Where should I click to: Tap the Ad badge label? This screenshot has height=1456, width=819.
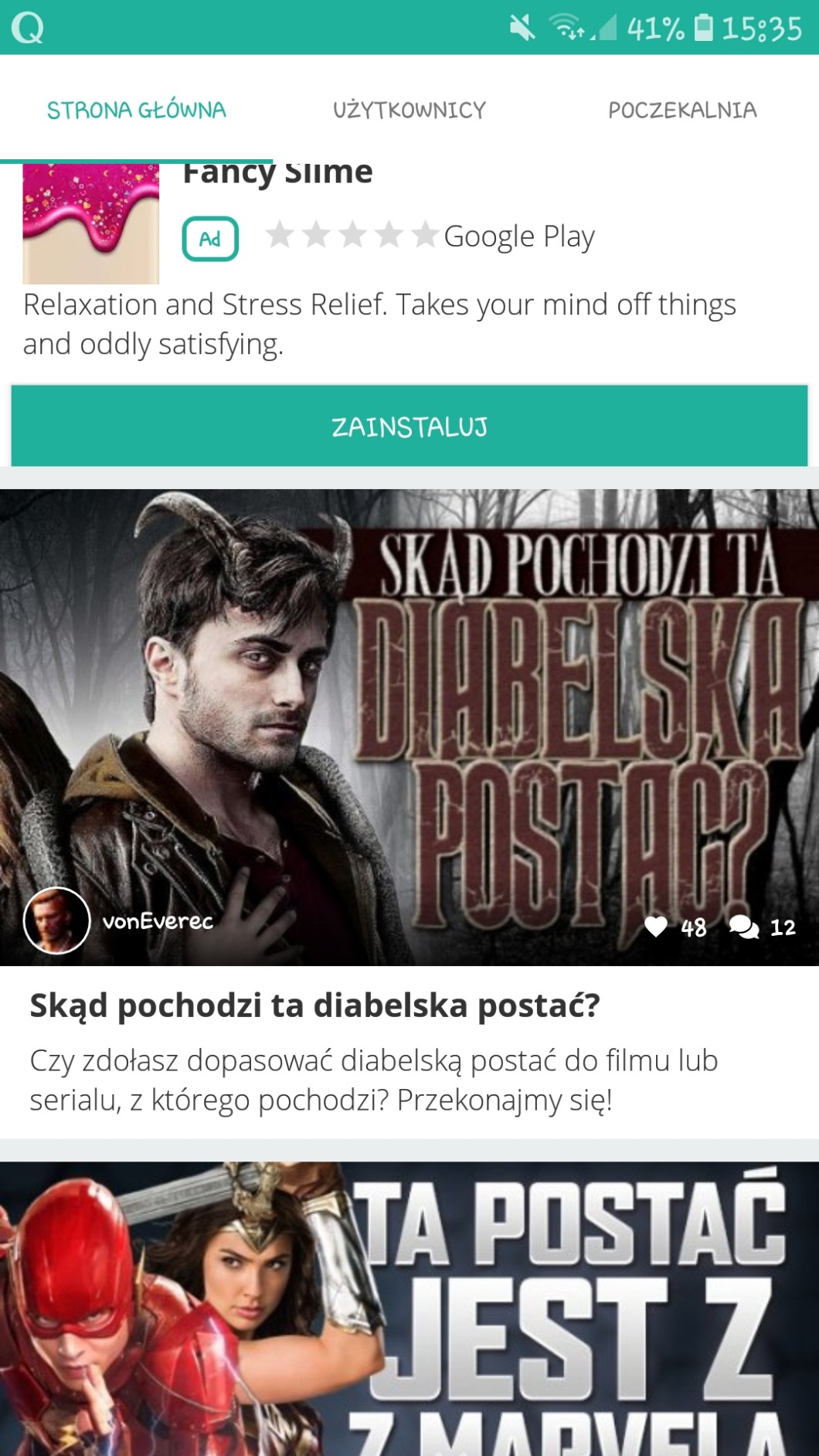[210, 239]
